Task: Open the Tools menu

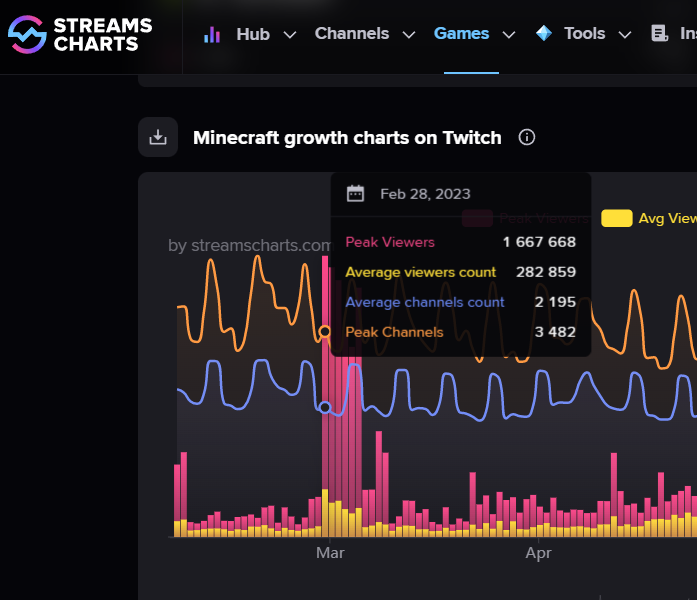Action: (585, 33)
